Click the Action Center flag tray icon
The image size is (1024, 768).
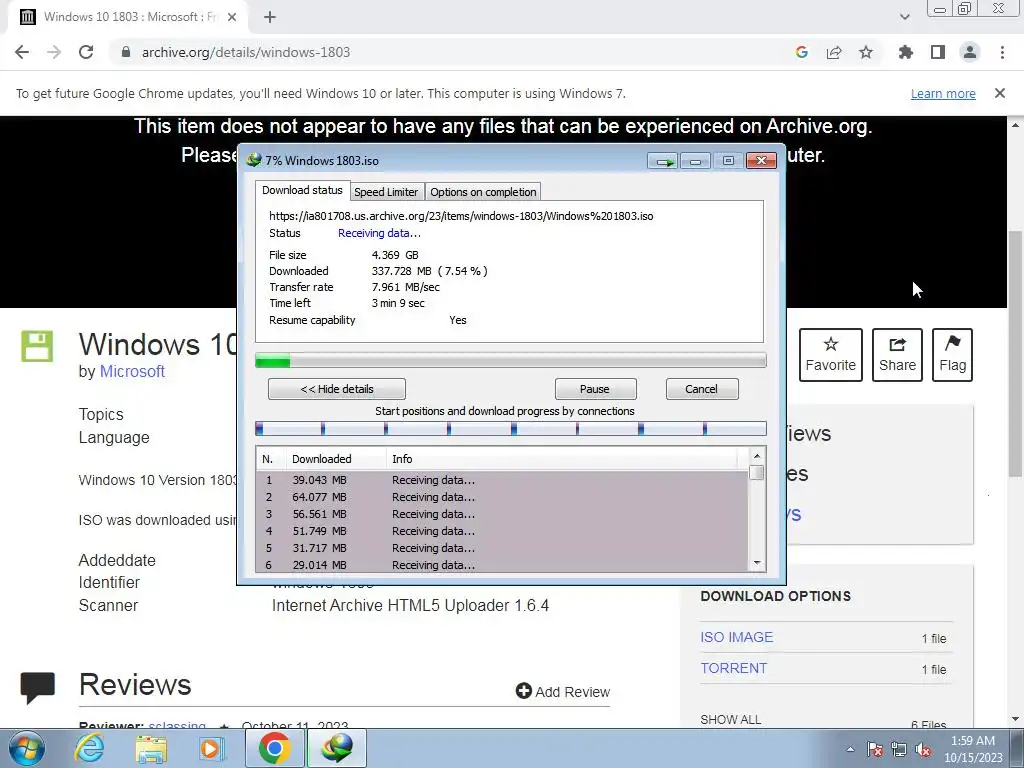pos(874,749)
